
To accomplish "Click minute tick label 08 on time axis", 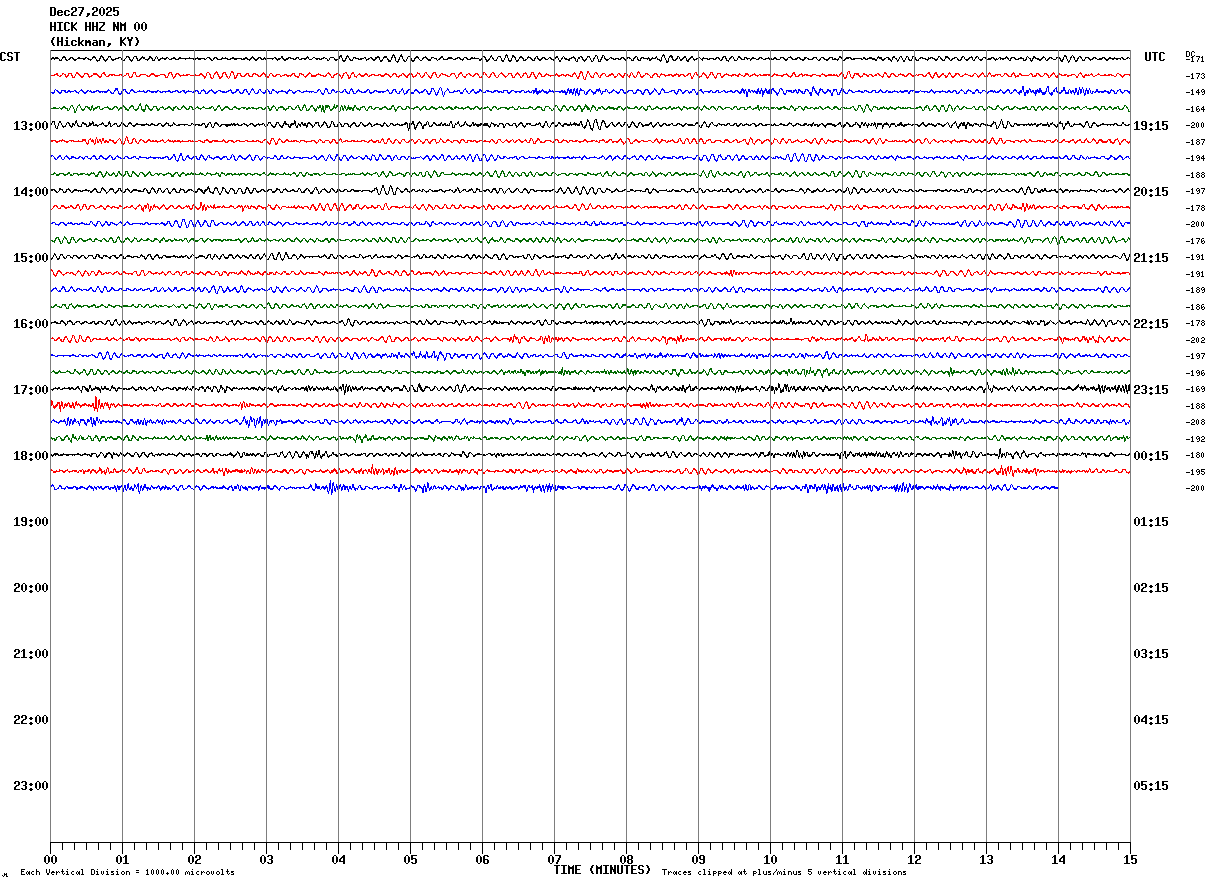I will 627,860.
